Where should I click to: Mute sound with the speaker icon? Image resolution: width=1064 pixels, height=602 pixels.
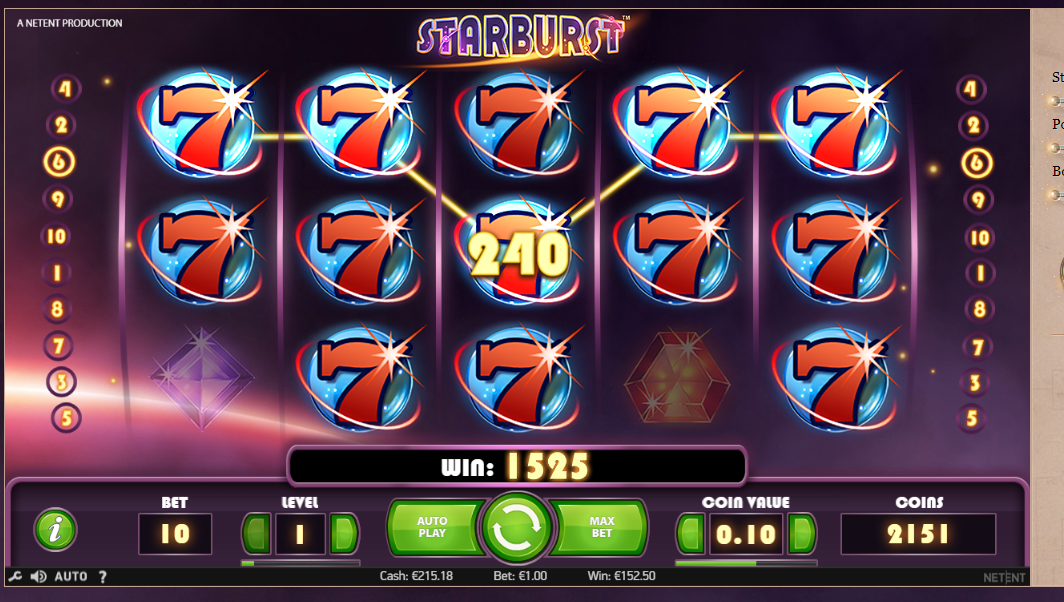click(39, 576)
